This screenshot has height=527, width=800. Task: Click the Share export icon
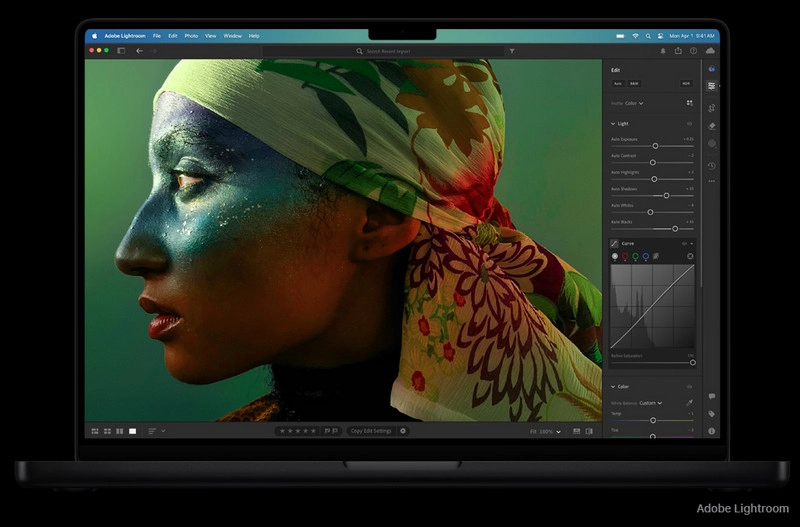(x=678, y=50)
